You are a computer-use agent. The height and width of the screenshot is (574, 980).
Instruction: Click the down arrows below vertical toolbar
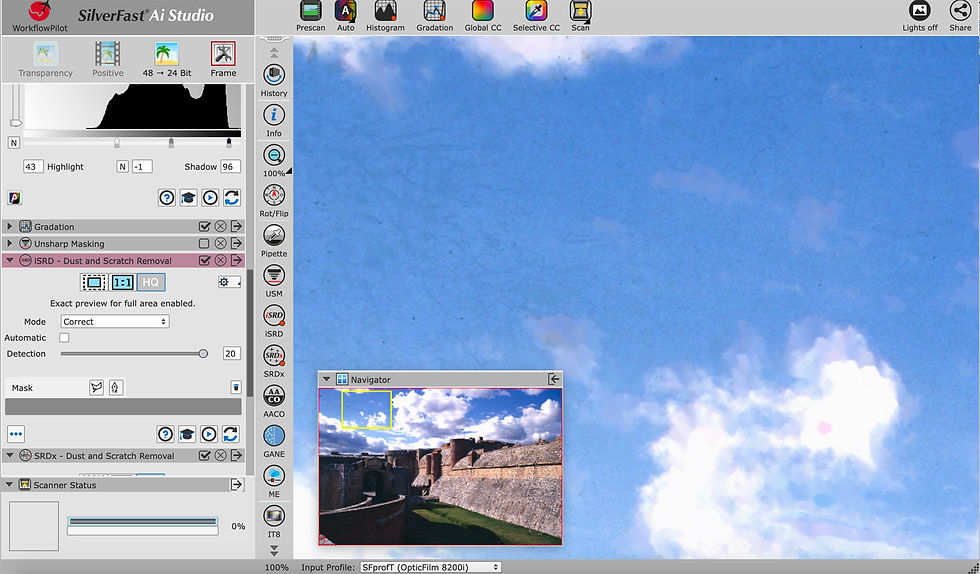point(274,550)
